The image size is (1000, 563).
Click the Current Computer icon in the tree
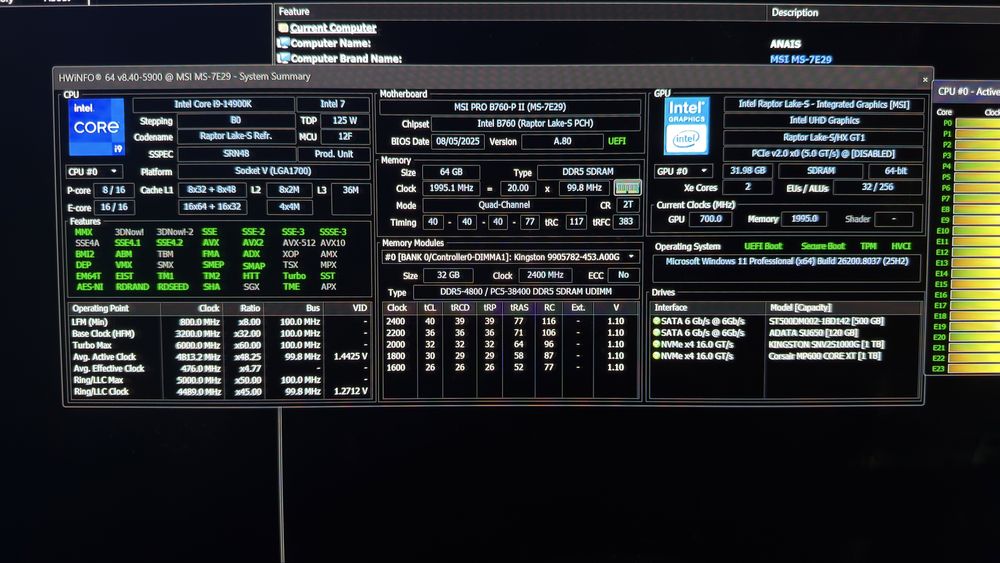[283, 27]
